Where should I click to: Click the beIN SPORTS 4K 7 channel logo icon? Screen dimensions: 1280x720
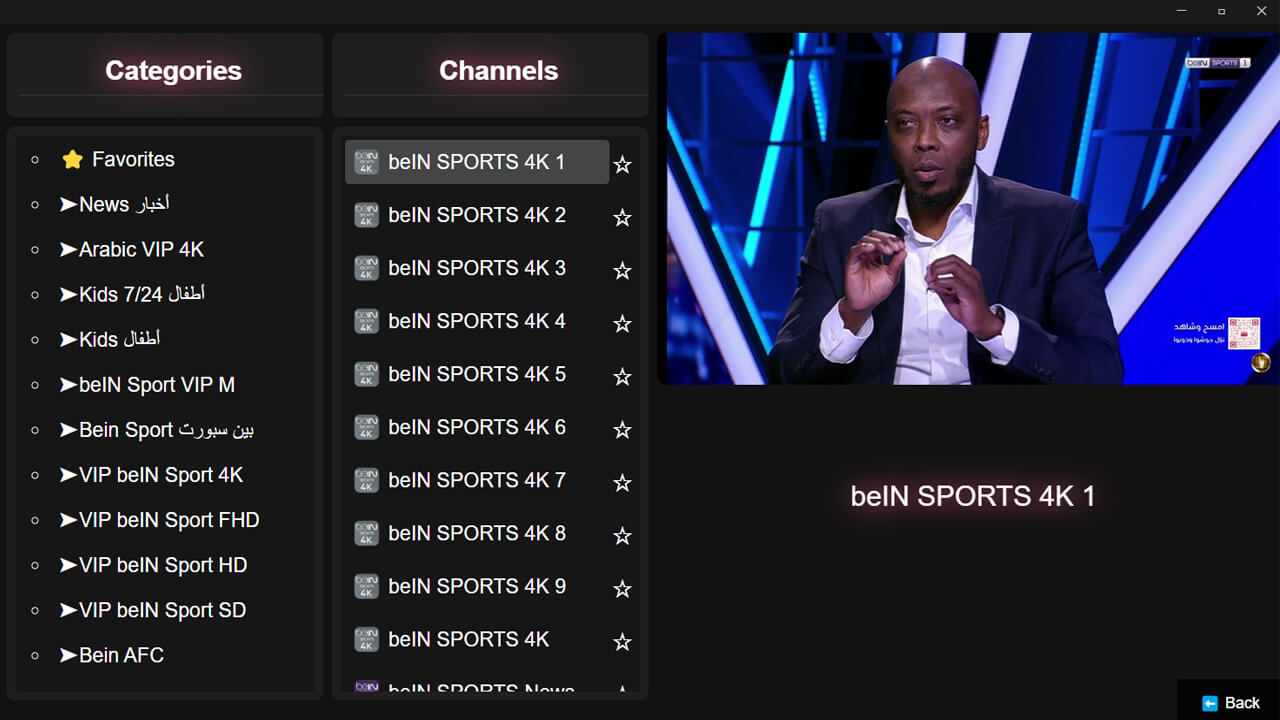pyautogui.click(x=367, y=480)
